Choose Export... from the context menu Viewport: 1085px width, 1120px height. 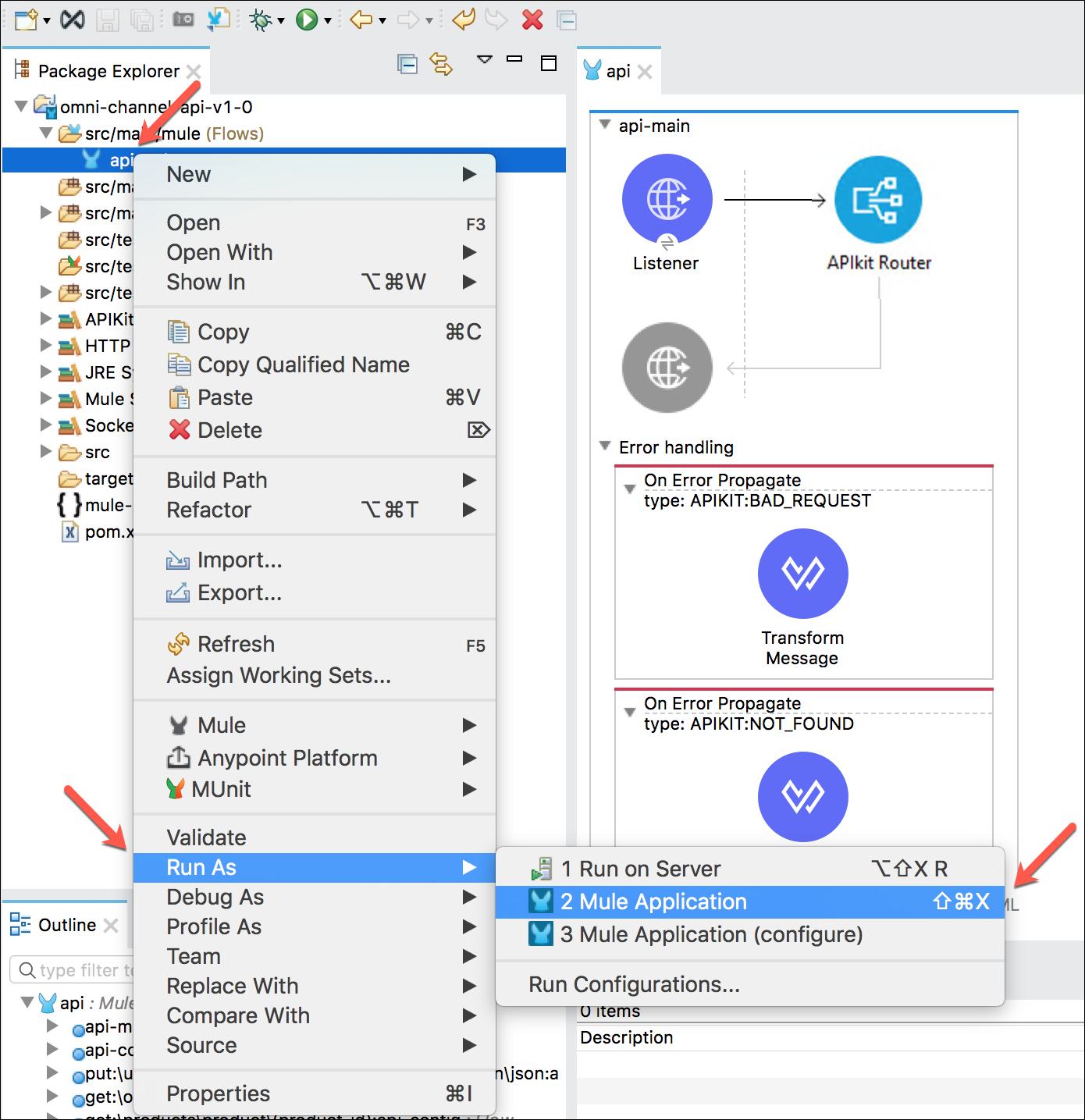tap(315, 592)
